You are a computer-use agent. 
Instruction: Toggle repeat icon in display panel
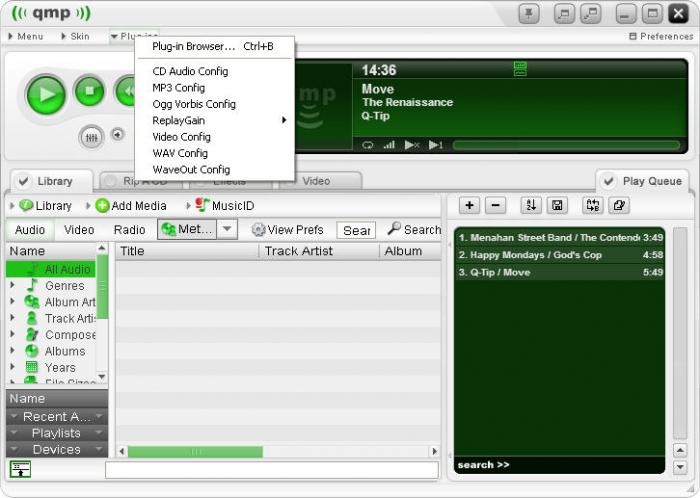pyautogui.click(x=367, y=145)
